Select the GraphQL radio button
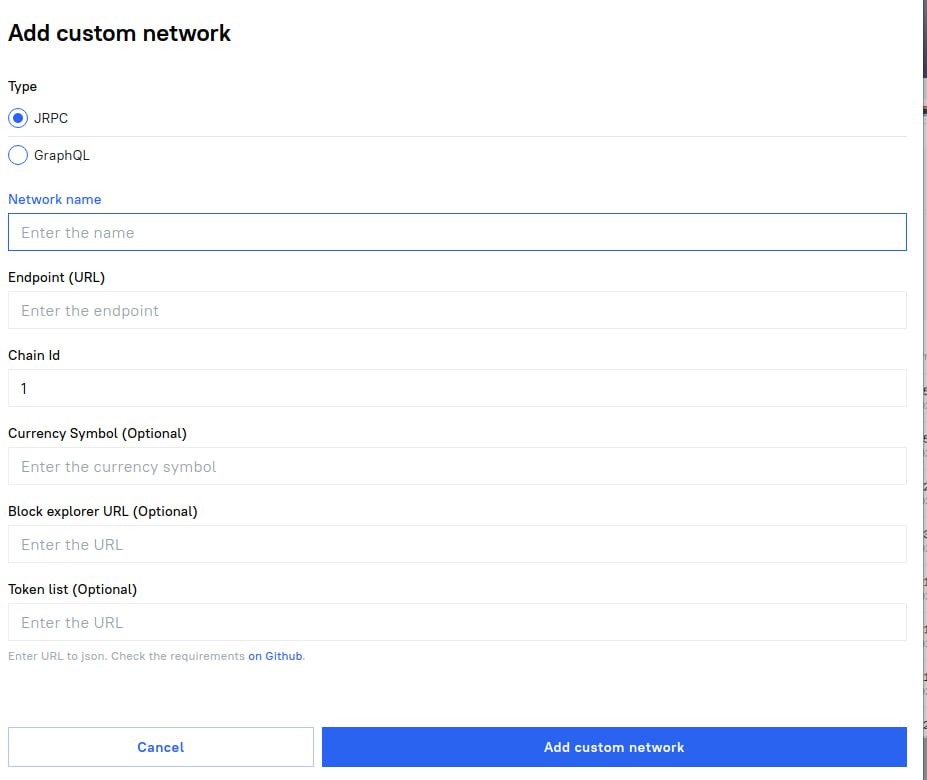The image size is (927, 780). tap(18, 155)
